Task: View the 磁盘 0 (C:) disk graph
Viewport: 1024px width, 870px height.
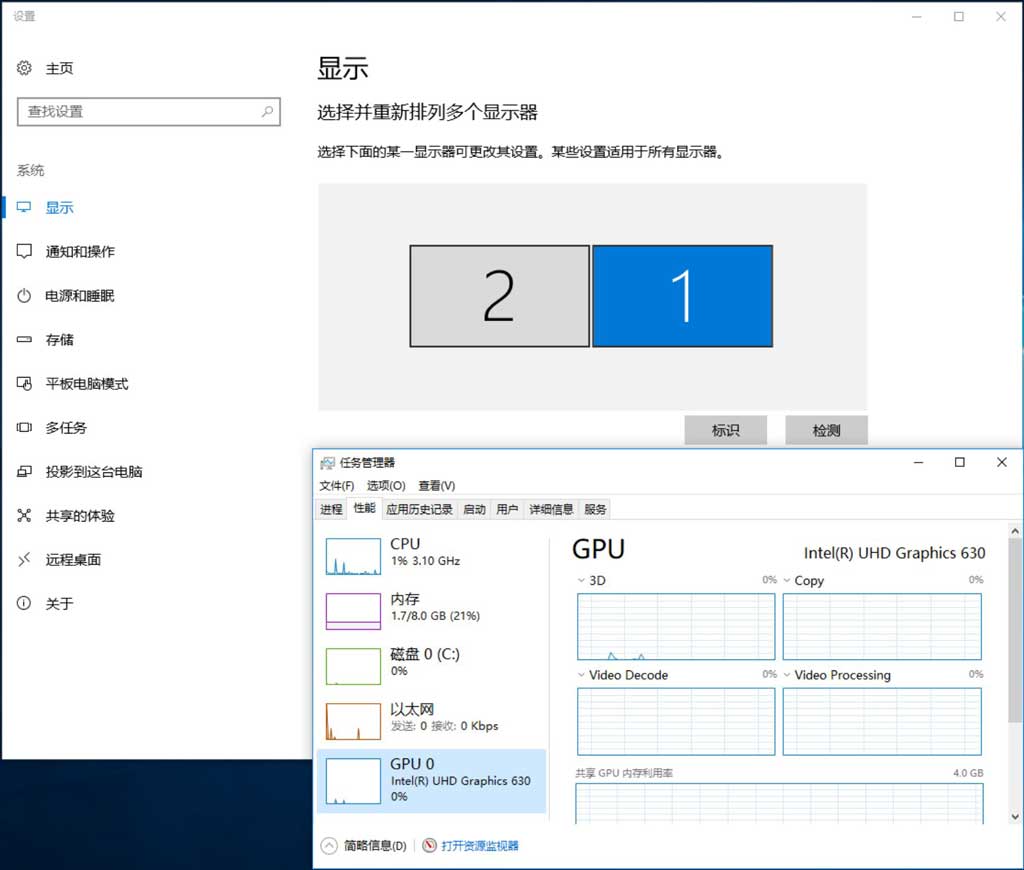Action: coord(430,662)
